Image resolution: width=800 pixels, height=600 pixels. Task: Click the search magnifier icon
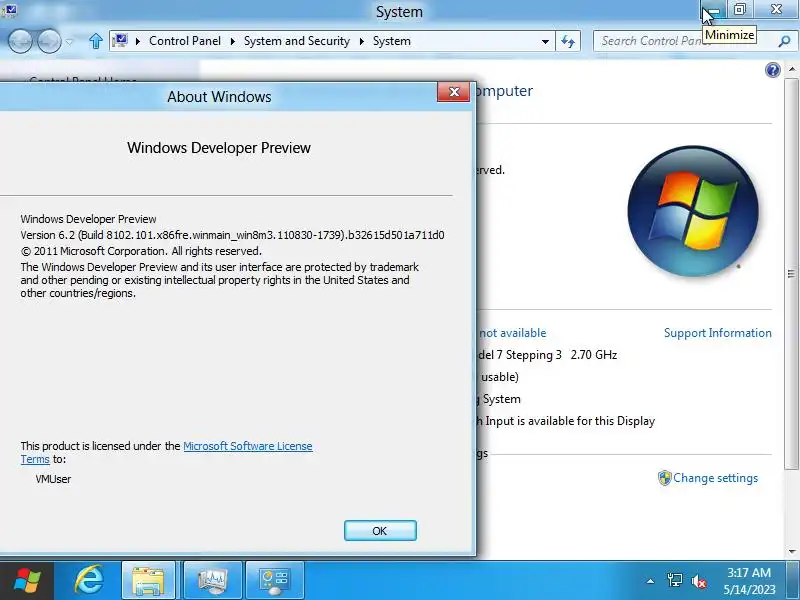[784, 41]
